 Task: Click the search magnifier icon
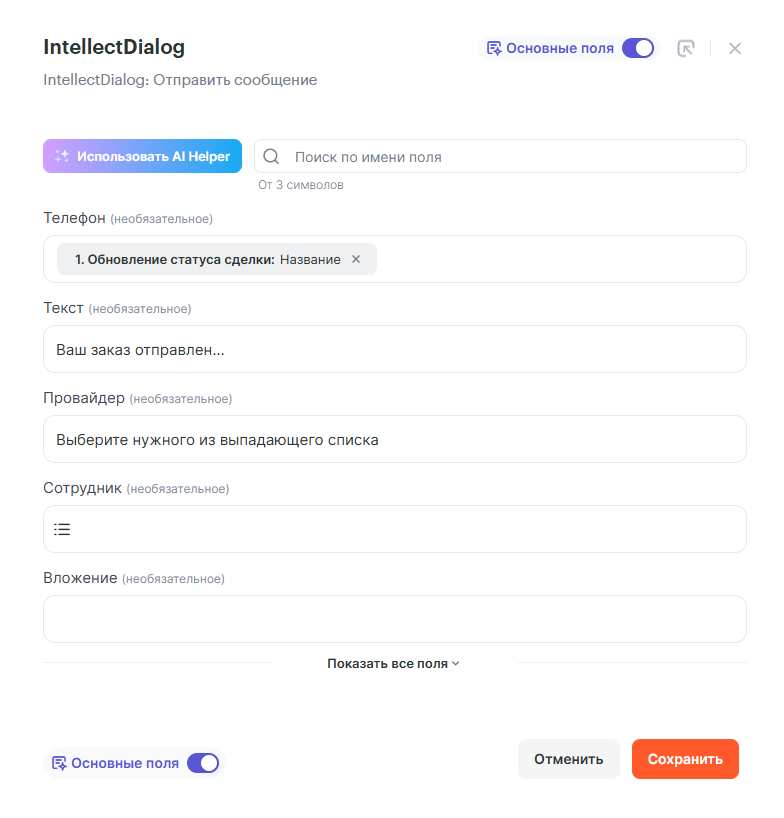pyautogui.click(x=271, y=157)
